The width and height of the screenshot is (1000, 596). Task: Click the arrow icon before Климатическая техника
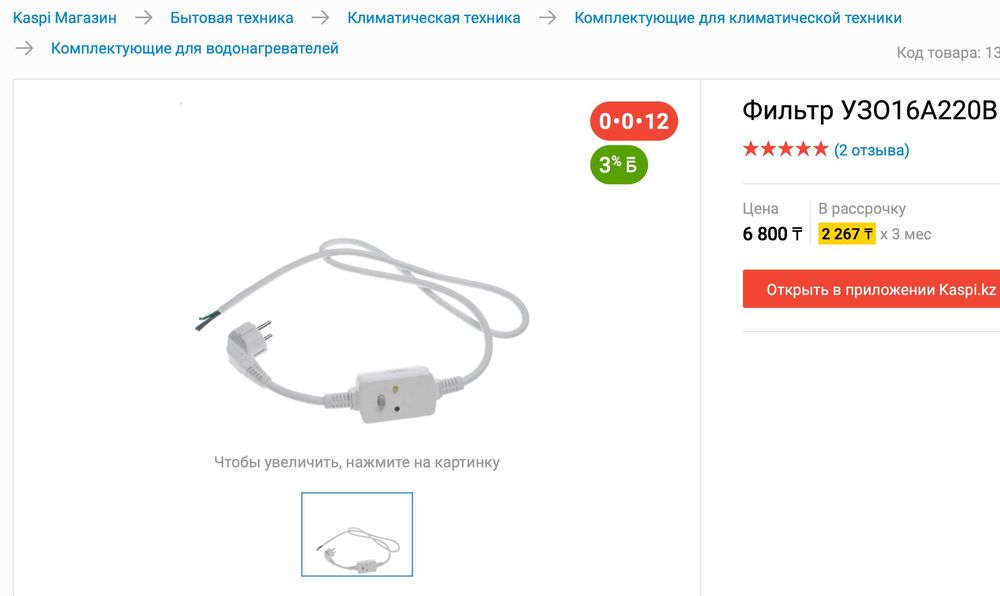coord(320,18)
